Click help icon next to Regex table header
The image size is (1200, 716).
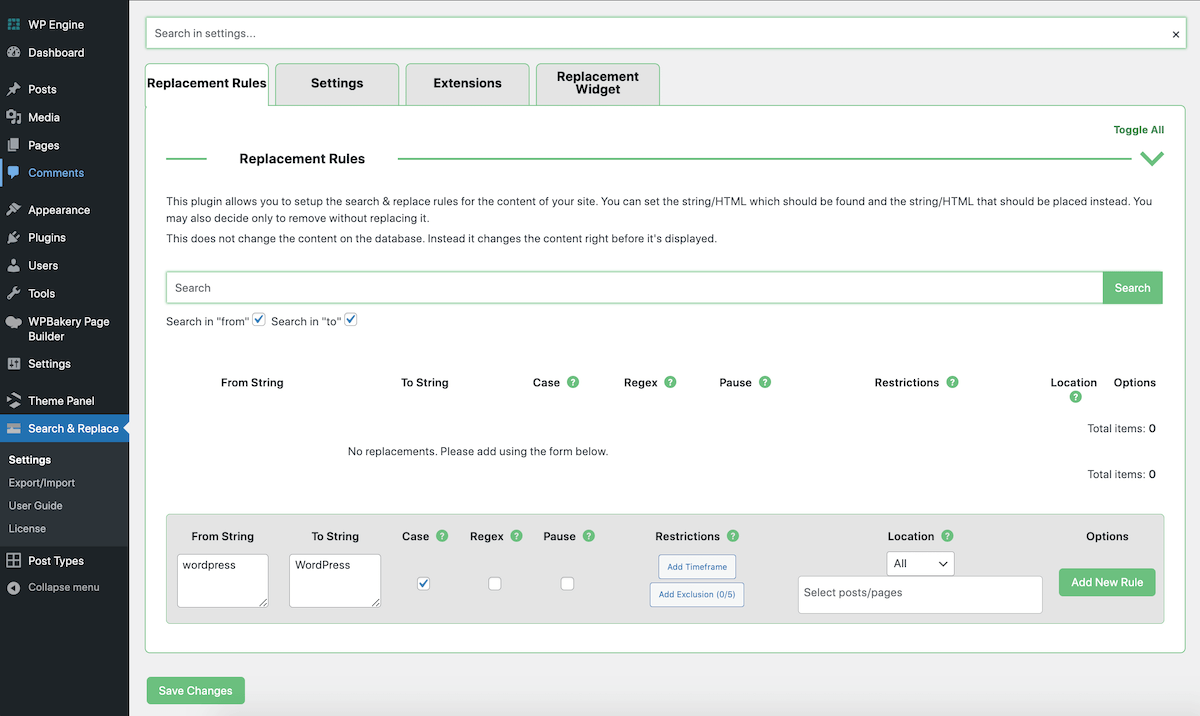tap(670, 382)
